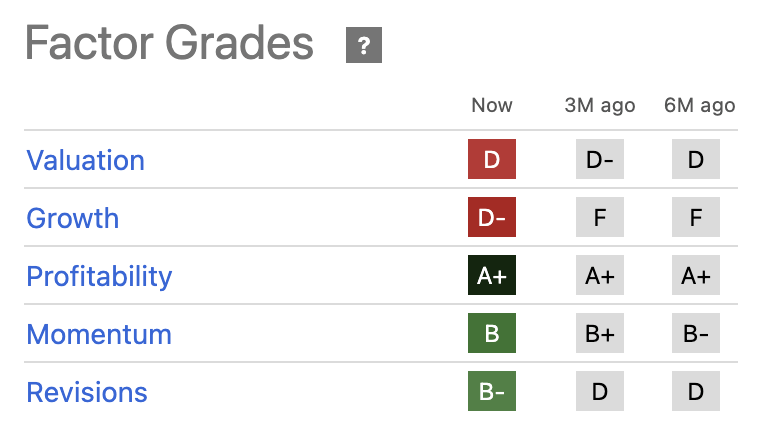Click the current Growth D- grade badge
The width and height of the screenshot is (762, 438).
tap(492, 218)
